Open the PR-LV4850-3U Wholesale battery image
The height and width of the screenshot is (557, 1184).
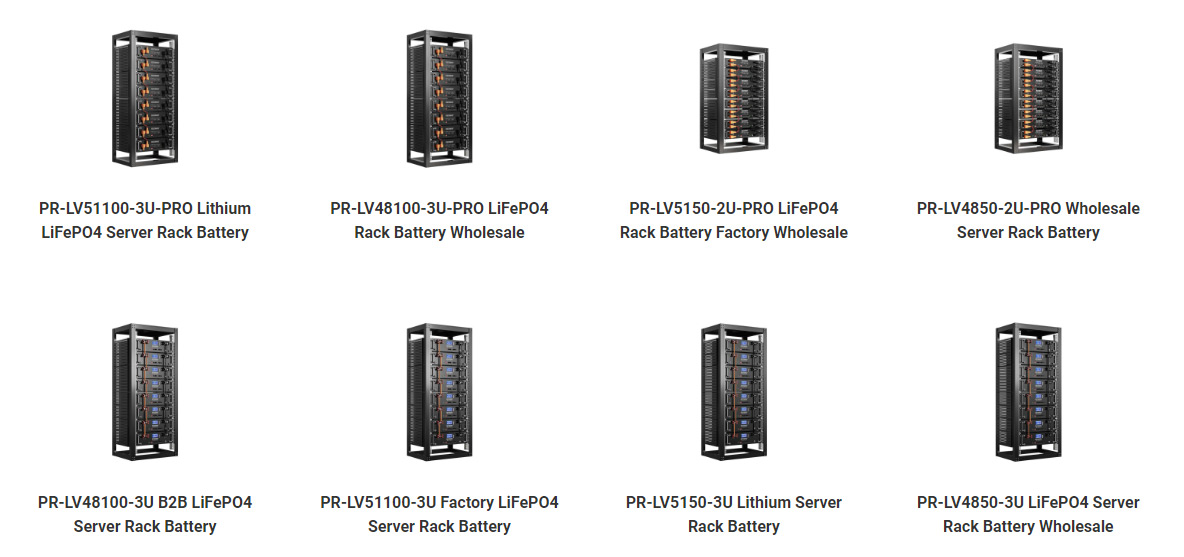(x=1028, y=392)
